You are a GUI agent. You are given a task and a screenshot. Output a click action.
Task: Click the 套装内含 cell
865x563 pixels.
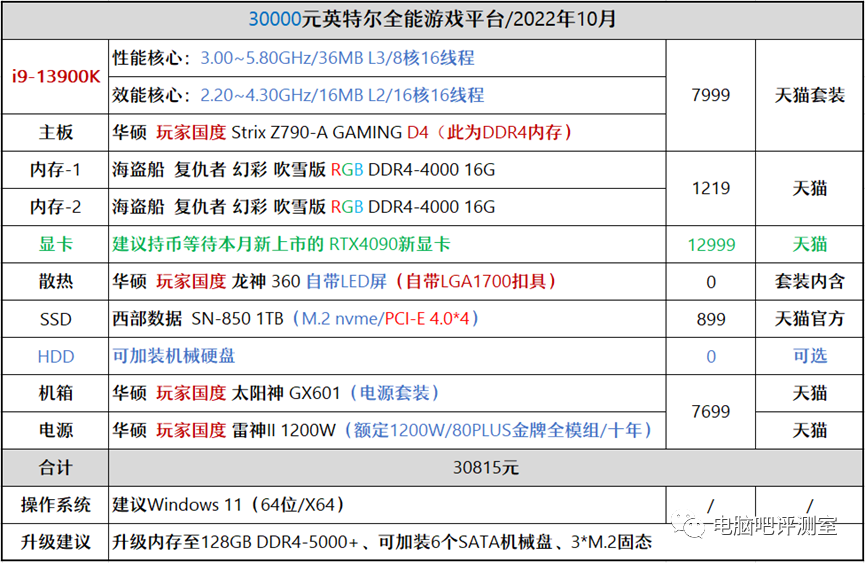click(809, 282)
